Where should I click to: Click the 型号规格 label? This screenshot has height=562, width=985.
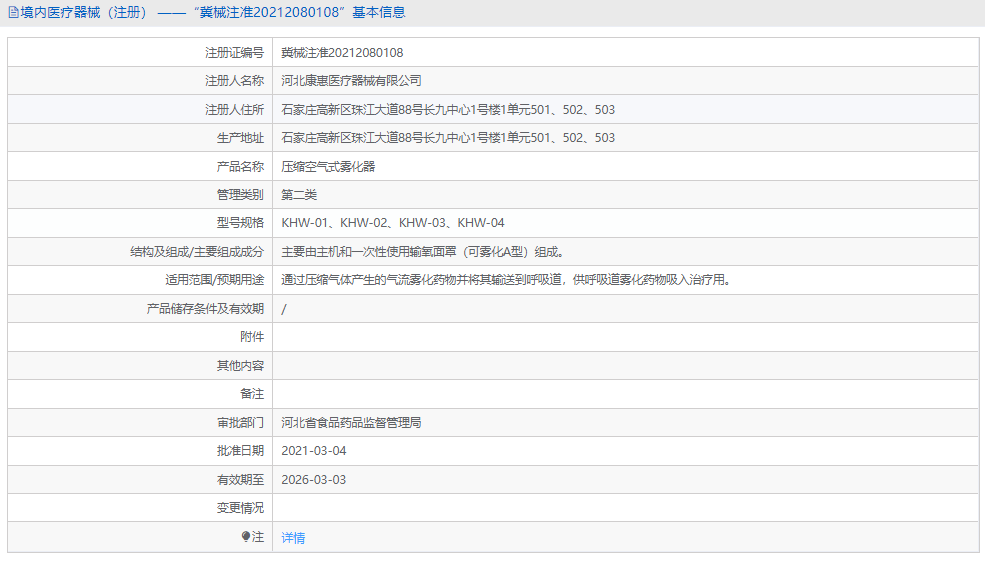pos(240,223)
